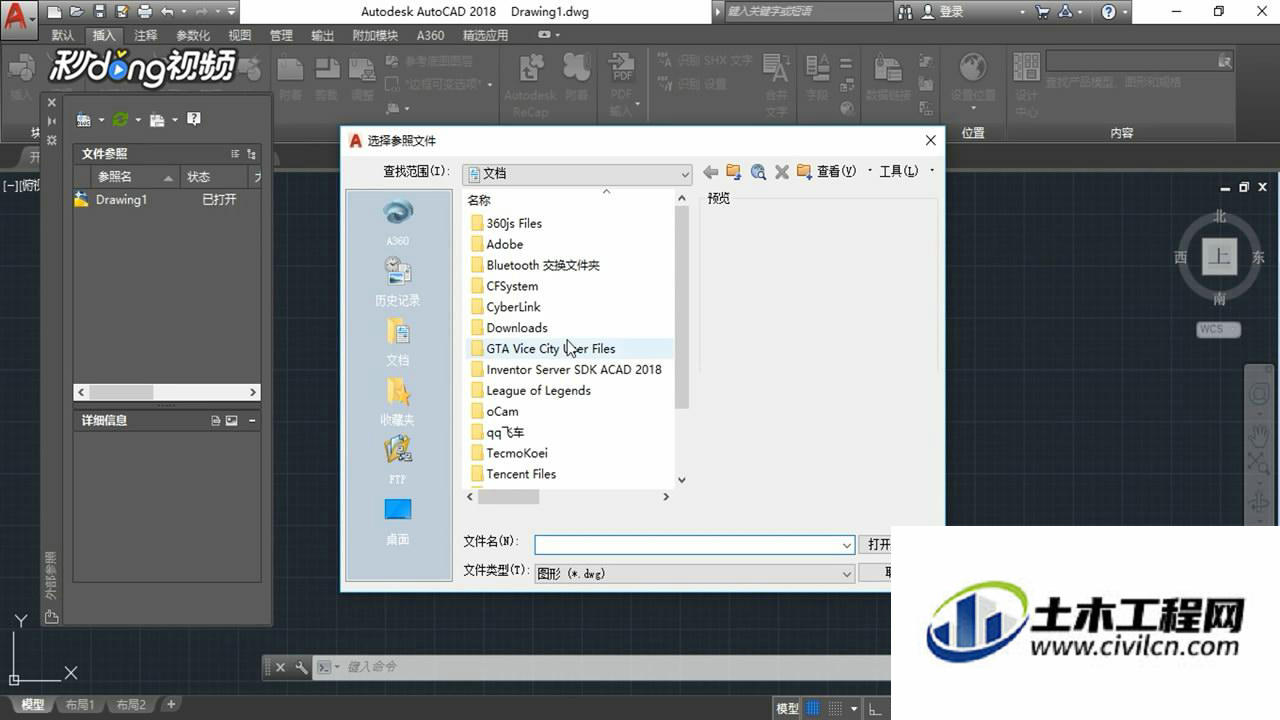This screenshot has width=1280, height=720.
Task: Click the 打开 button in dialog
Action: (x=876, y=545)
